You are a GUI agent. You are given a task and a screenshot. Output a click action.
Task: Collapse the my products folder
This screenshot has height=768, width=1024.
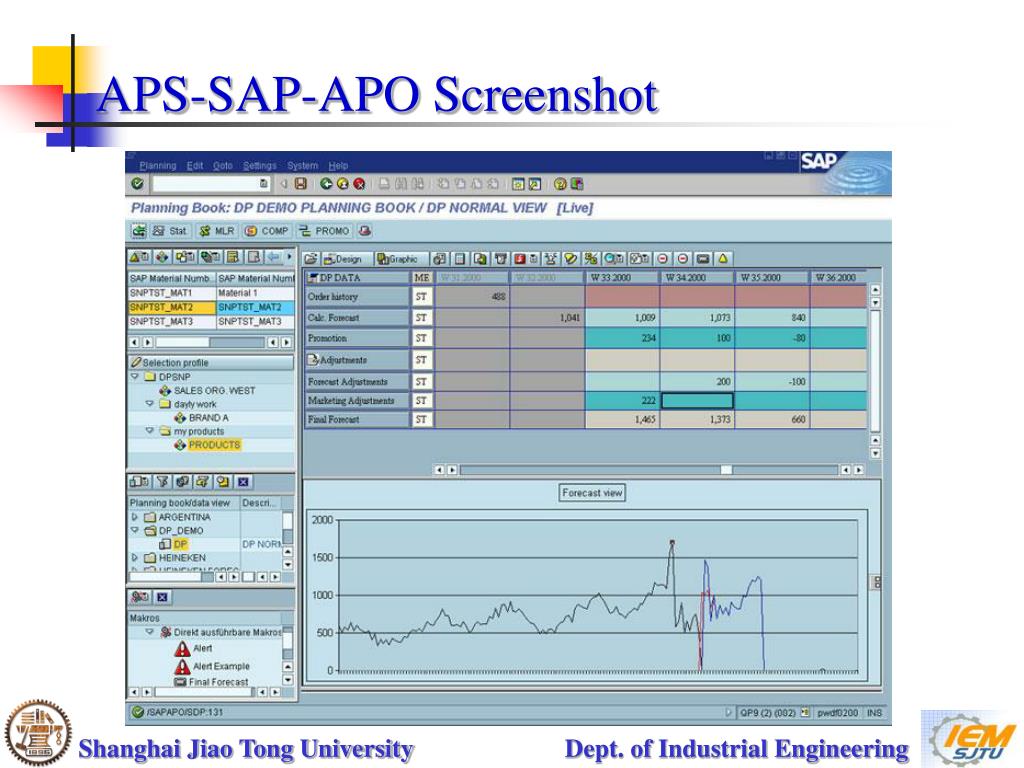150,431
